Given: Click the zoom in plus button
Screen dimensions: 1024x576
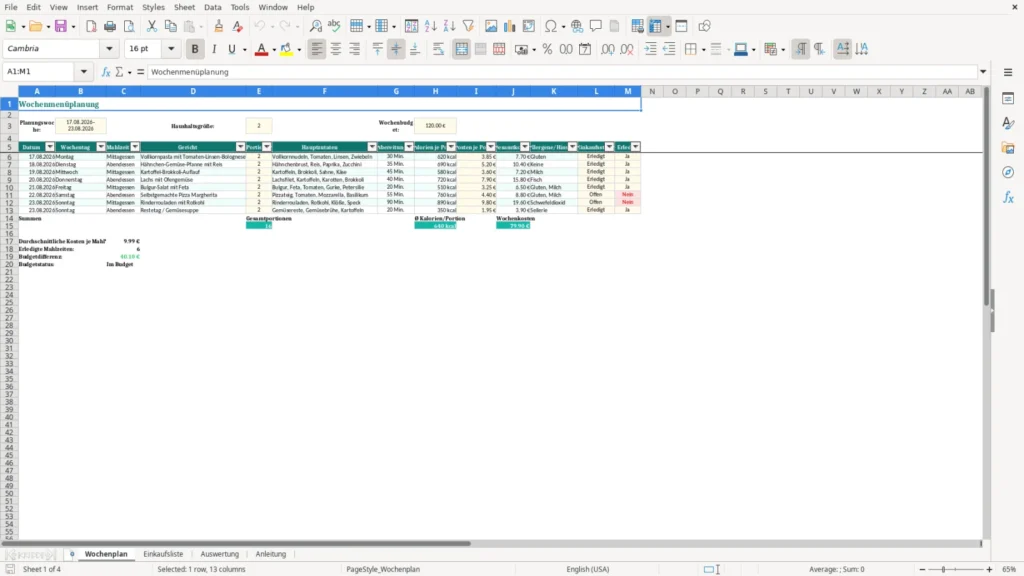Looking at the screenshot, I should 989,569.
